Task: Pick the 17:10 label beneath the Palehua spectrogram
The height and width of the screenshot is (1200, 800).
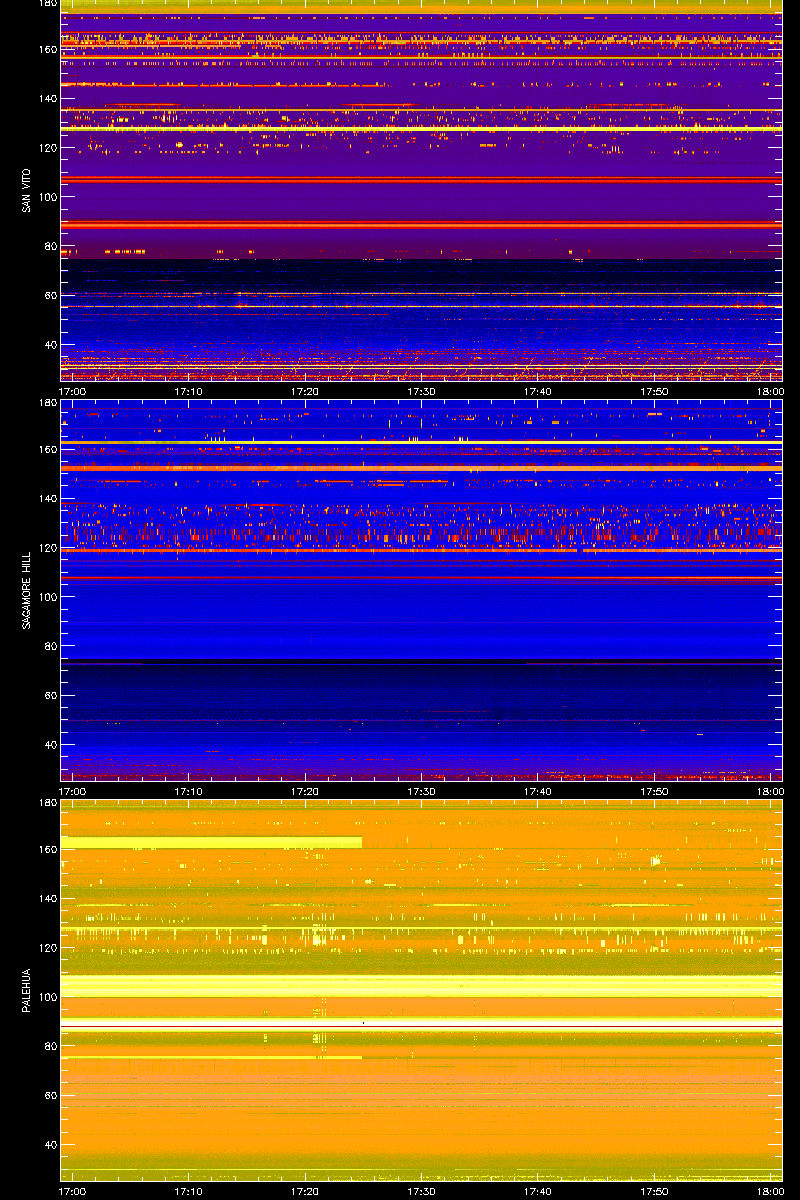Action: pos(189,1192)
